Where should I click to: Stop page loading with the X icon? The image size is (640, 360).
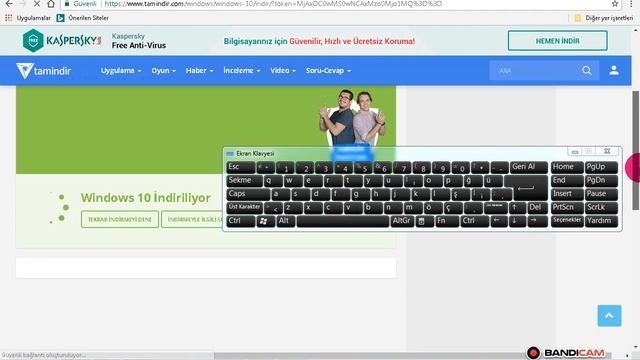[36, 4]
